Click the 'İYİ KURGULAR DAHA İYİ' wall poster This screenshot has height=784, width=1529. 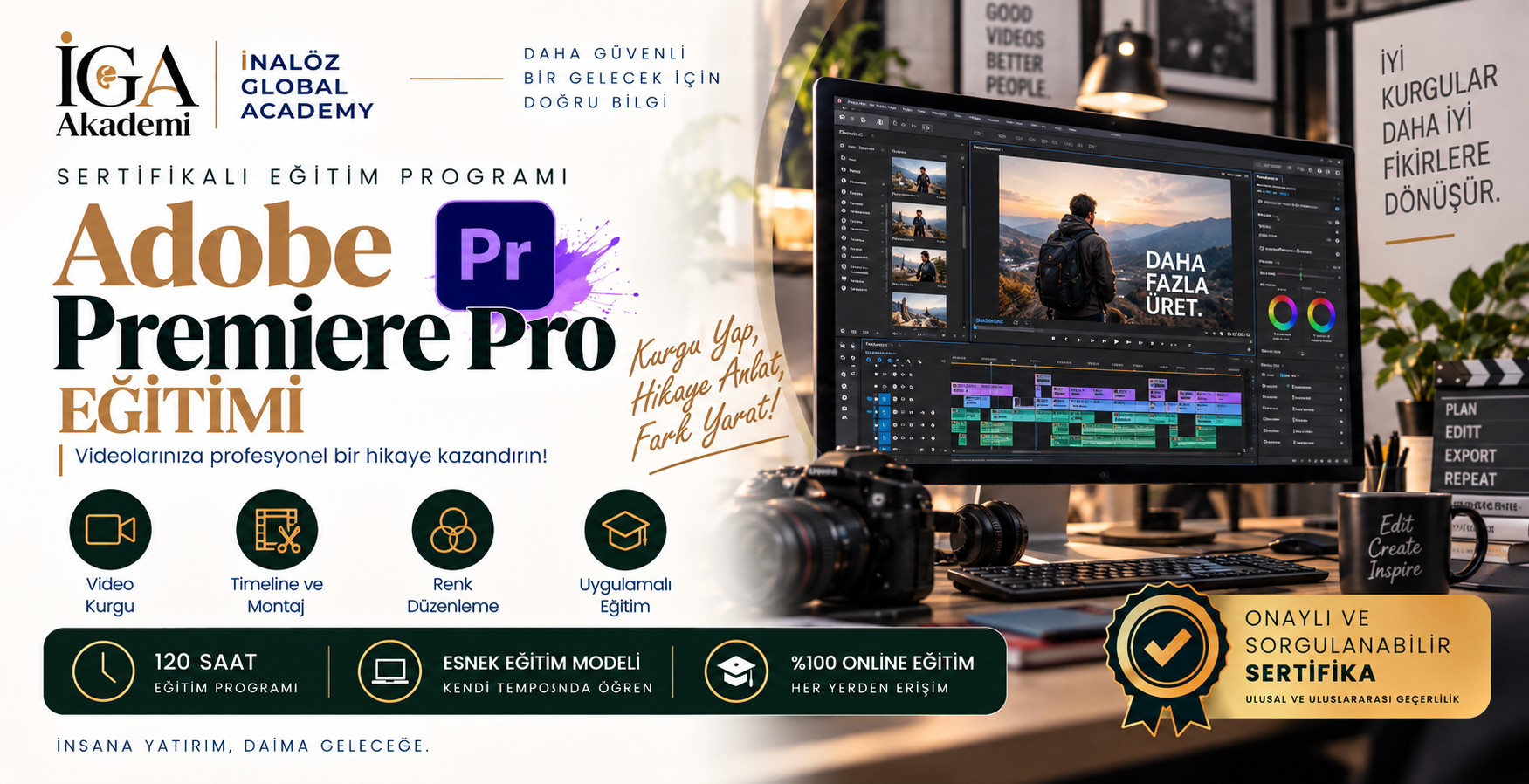point(1439,131)
